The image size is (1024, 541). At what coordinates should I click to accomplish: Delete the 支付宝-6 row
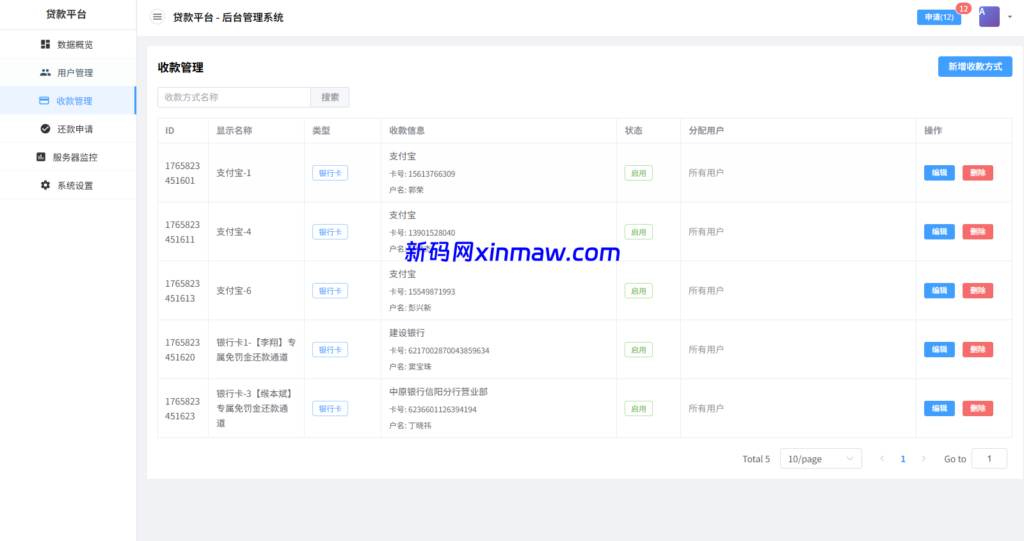click(978, 290)
